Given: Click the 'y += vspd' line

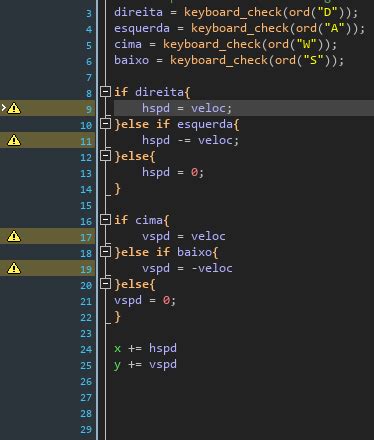Looking at the screenshot, I should click(x=145, y=364).
